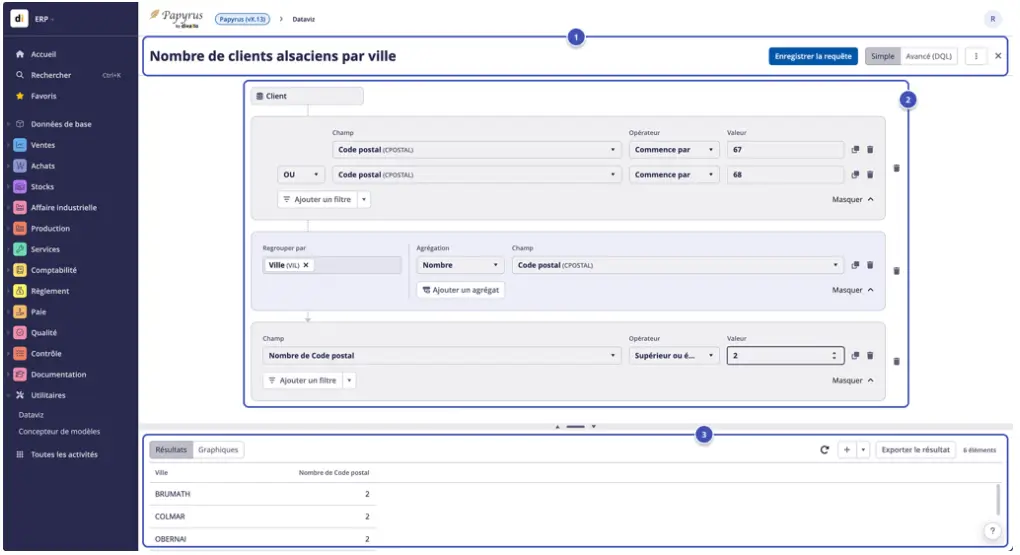Click Enregistrer la requête button

click(x=813, y=57)
